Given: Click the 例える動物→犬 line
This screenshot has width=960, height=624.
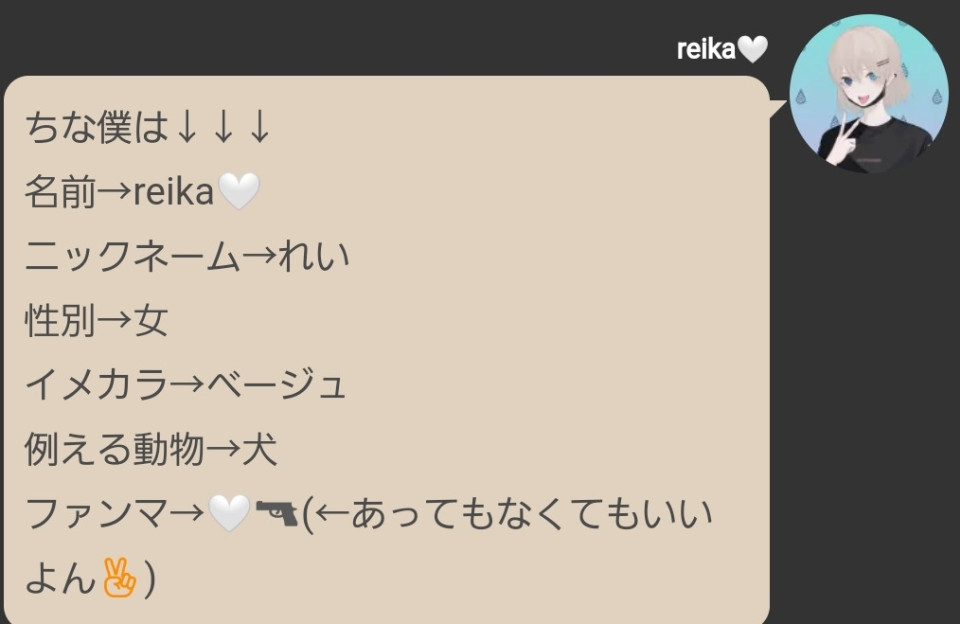Looking at the screenshot, I should tap(151, 449).
